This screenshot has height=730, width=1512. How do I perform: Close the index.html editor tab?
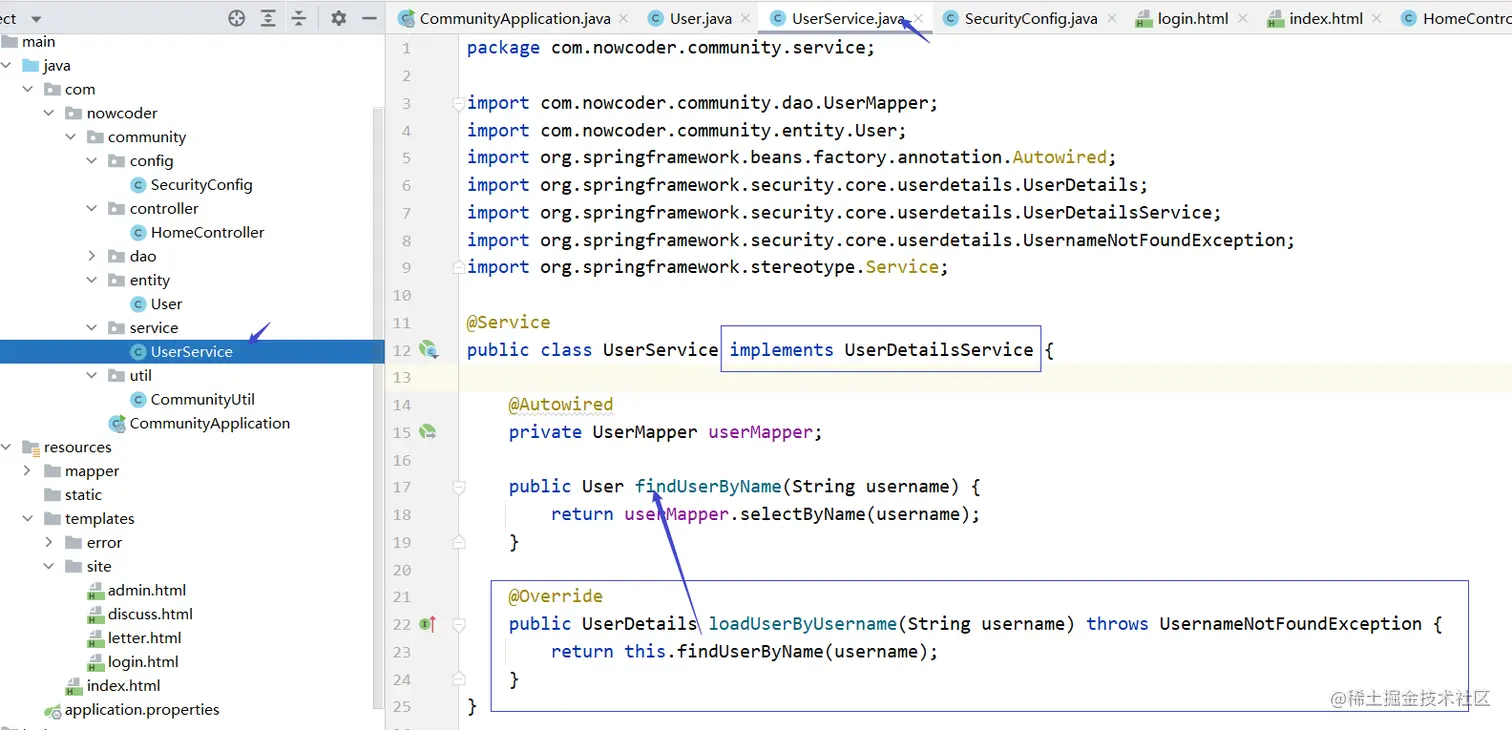1377,18
